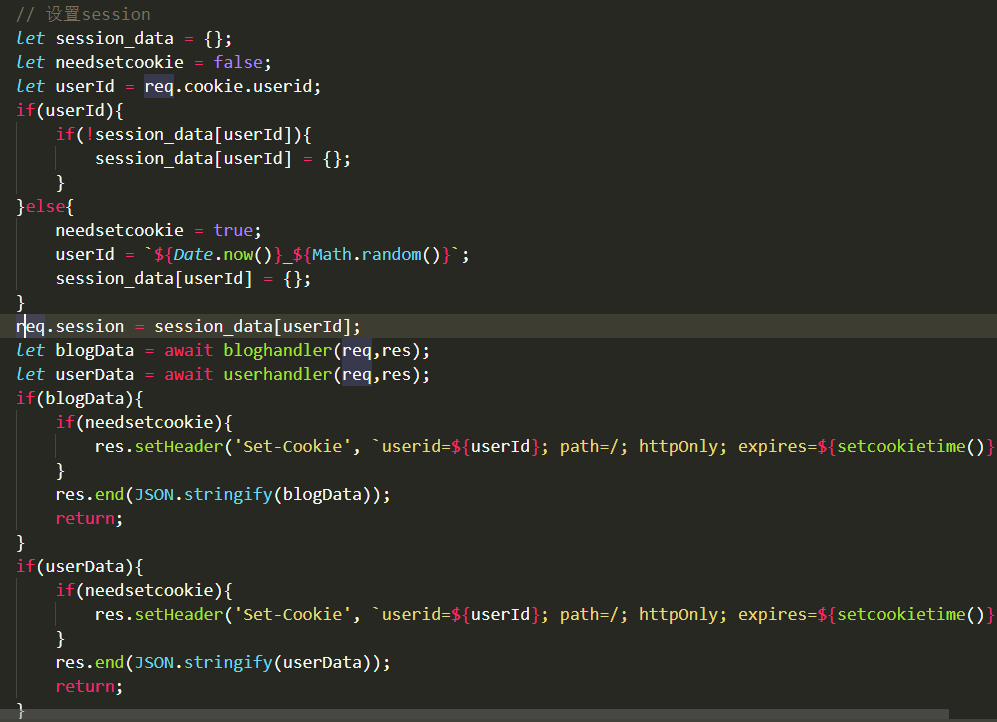
Task: Click the 'false' value of needsetcookie
Action: (238, 62)
